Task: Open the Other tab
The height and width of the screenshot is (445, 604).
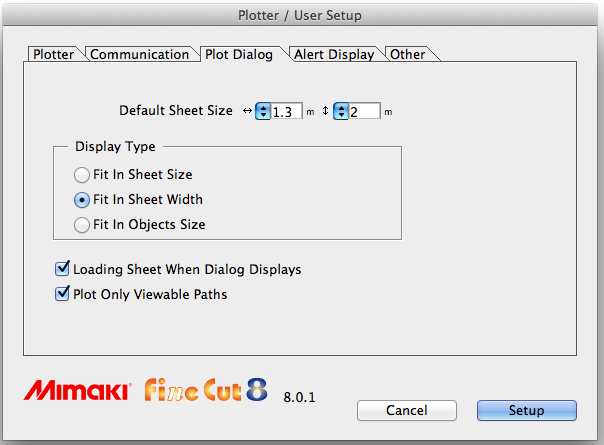Action: tap(408, 54)
